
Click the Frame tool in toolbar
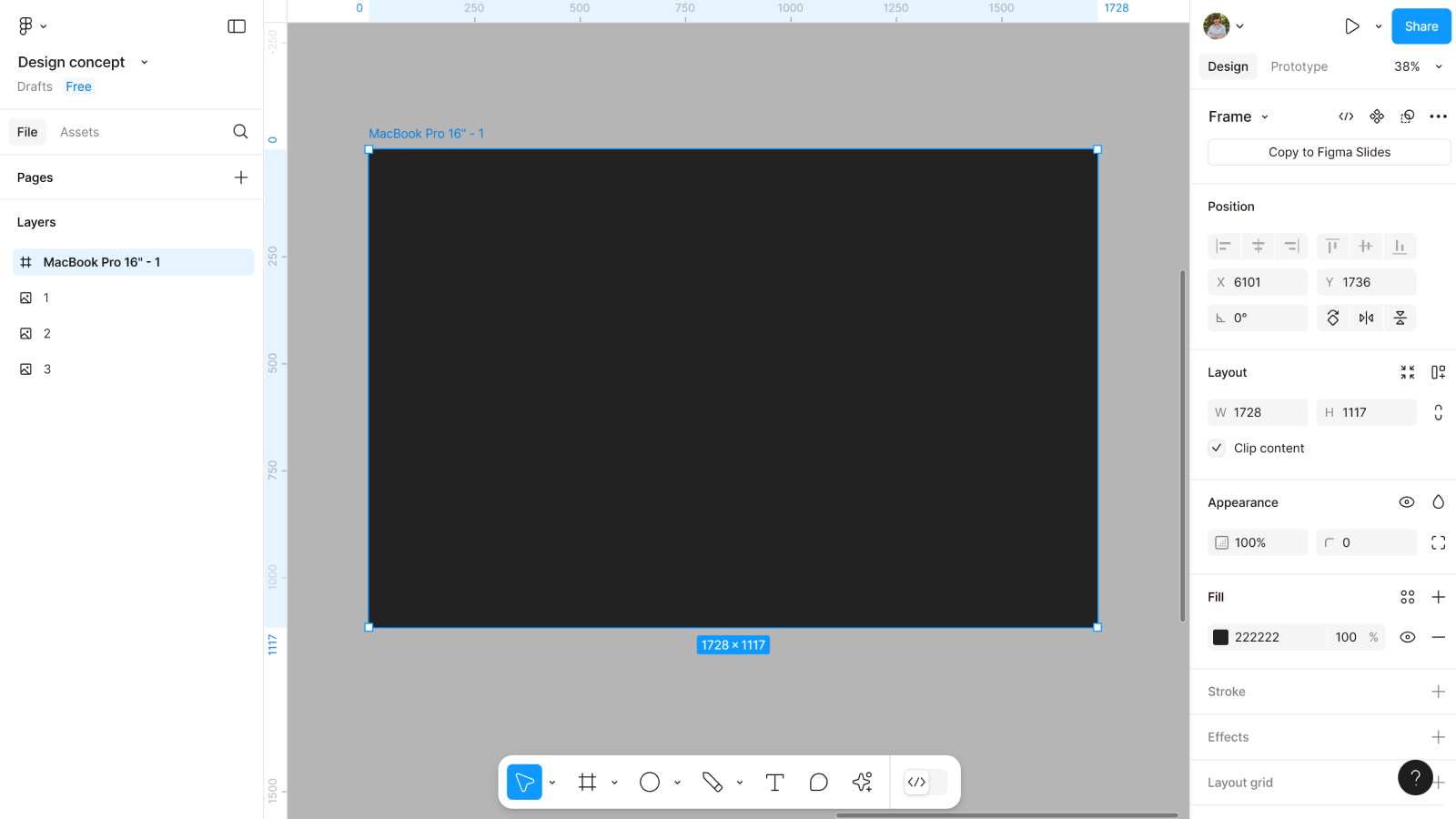pos(587,783)
